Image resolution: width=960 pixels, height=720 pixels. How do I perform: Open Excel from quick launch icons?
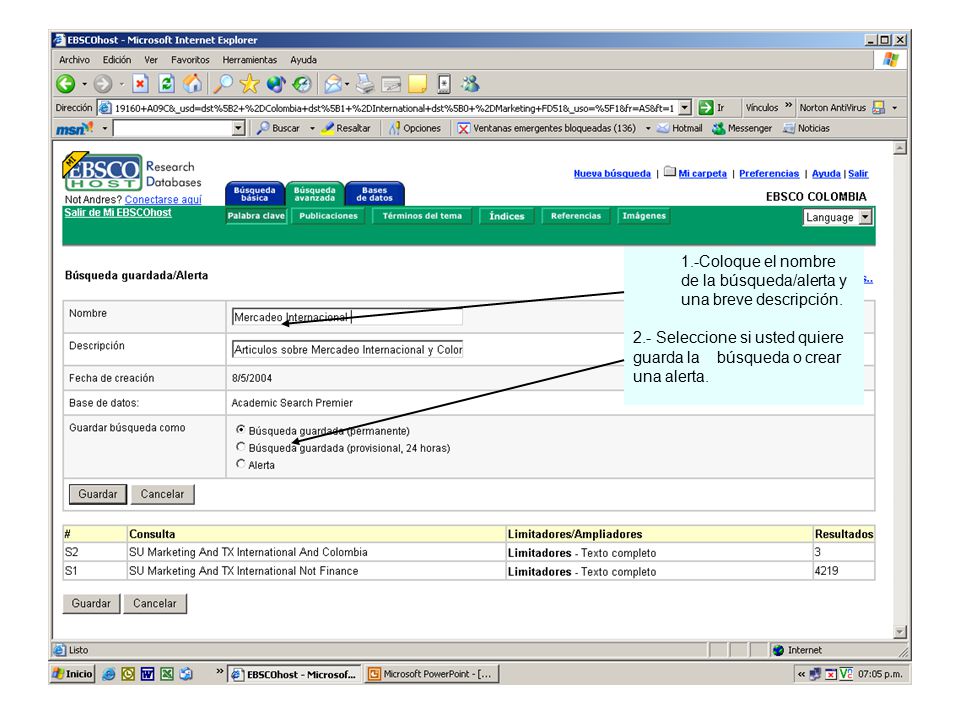[167, 673]
